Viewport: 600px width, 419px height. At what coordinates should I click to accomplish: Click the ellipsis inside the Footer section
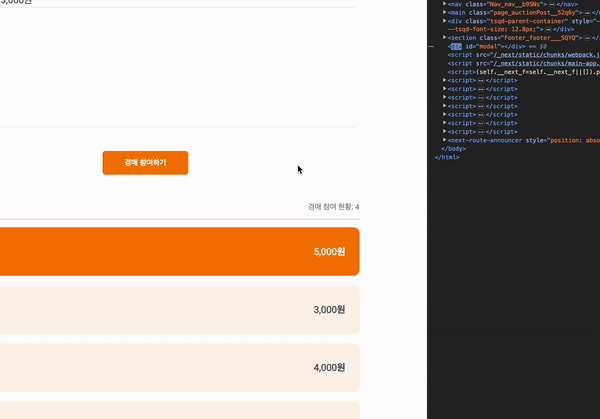[587, 38]
